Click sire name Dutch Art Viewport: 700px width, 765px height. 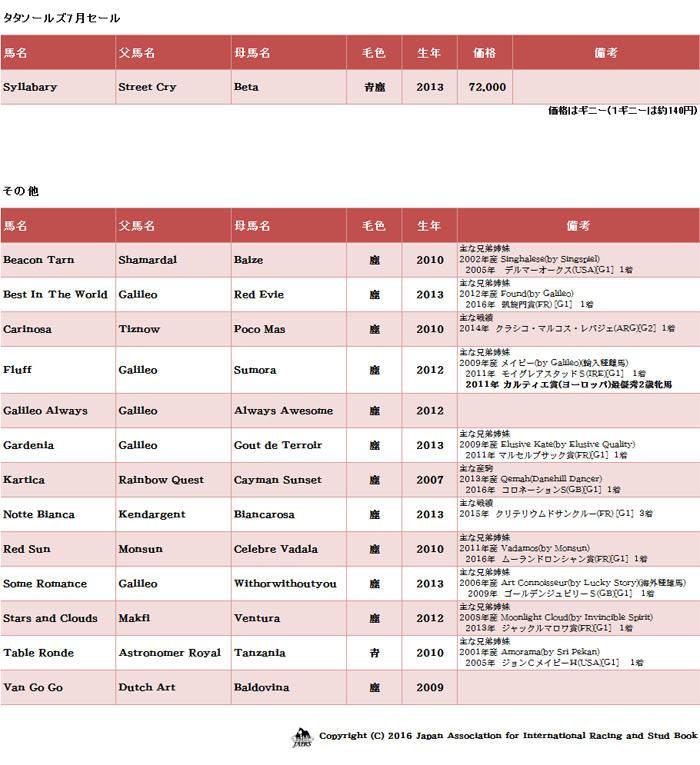(x=147, y=687)
